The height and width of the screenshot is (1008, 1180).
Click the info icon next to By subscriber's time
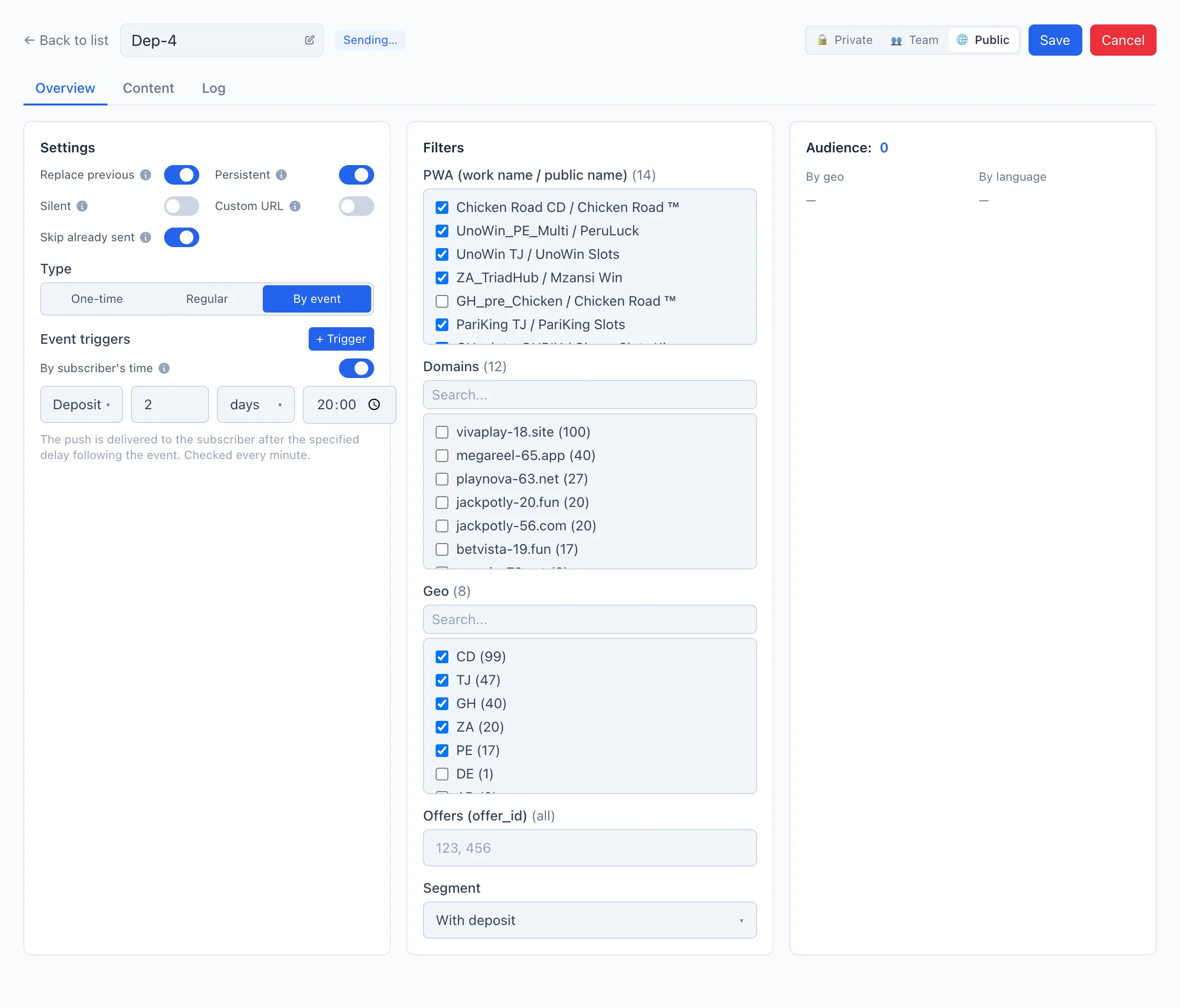coord(164,368)
